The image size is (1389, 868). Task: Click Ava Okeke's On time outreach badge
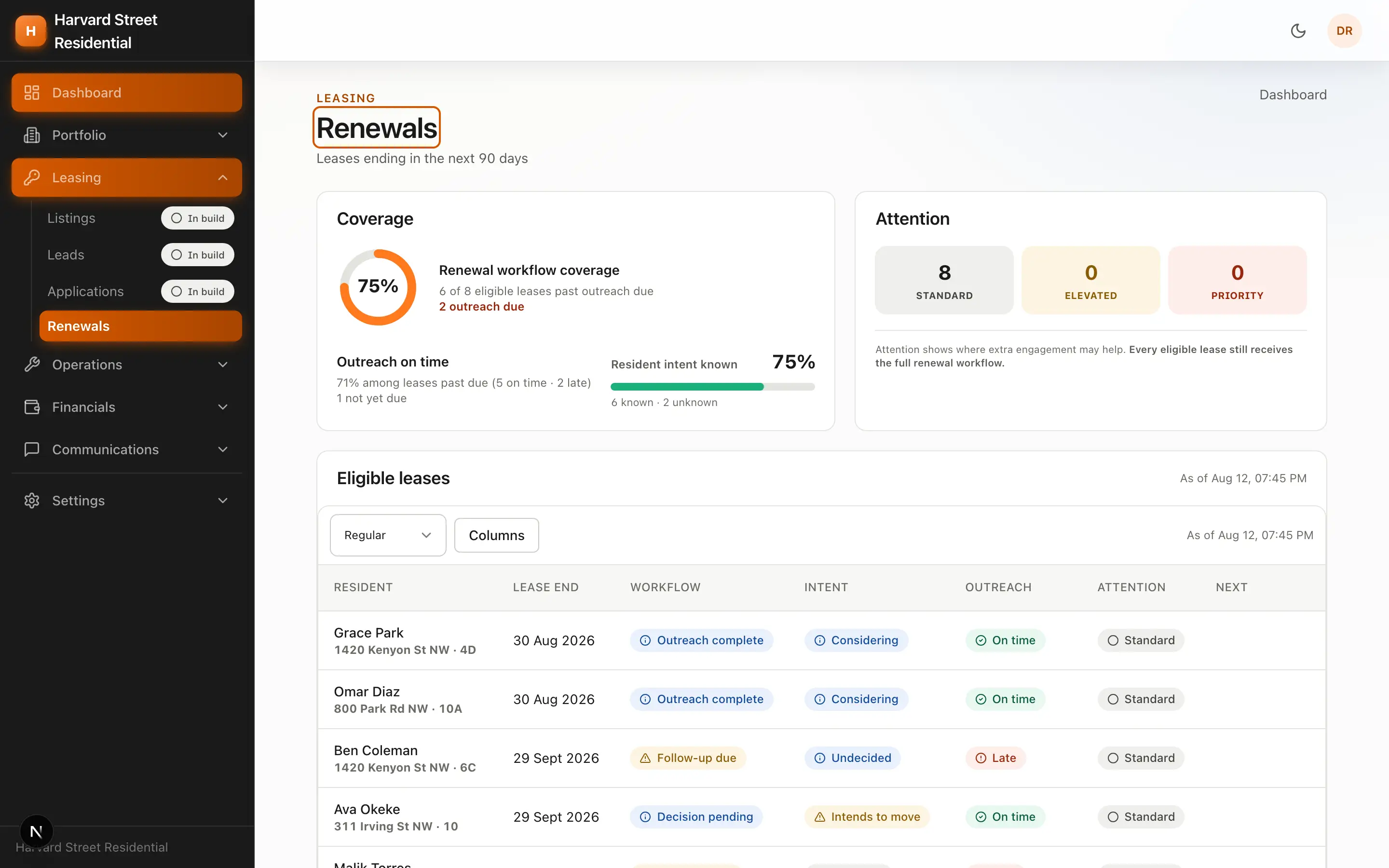(x=1005, y=817)
